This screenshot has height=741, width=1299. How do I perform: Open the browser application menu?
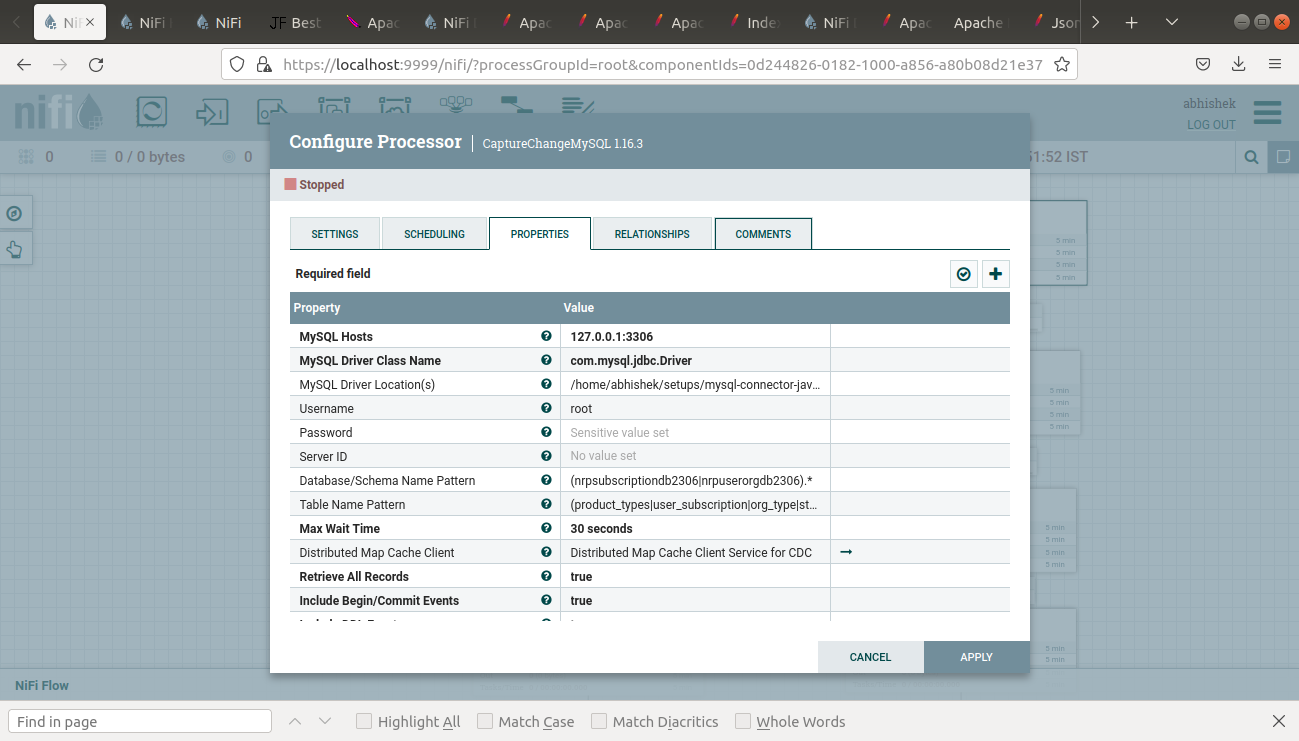pyautogui.click(x=1274, y=63)
